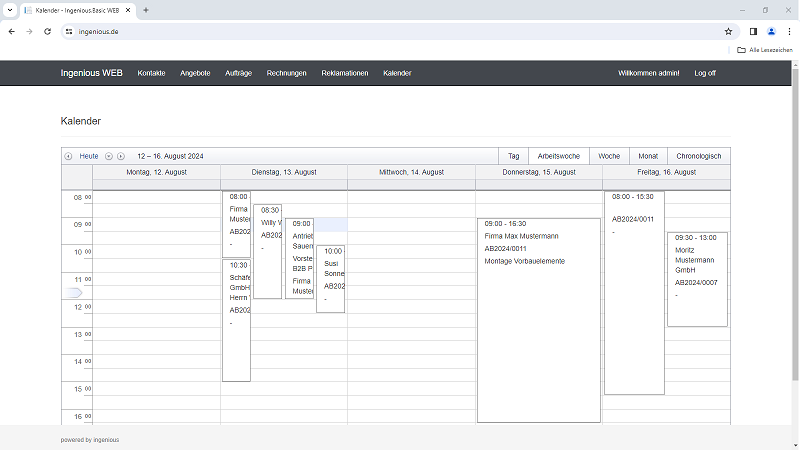Screen dimensions: 800x450
Task: Bookmark page with star icon
Action: point(728,32)
